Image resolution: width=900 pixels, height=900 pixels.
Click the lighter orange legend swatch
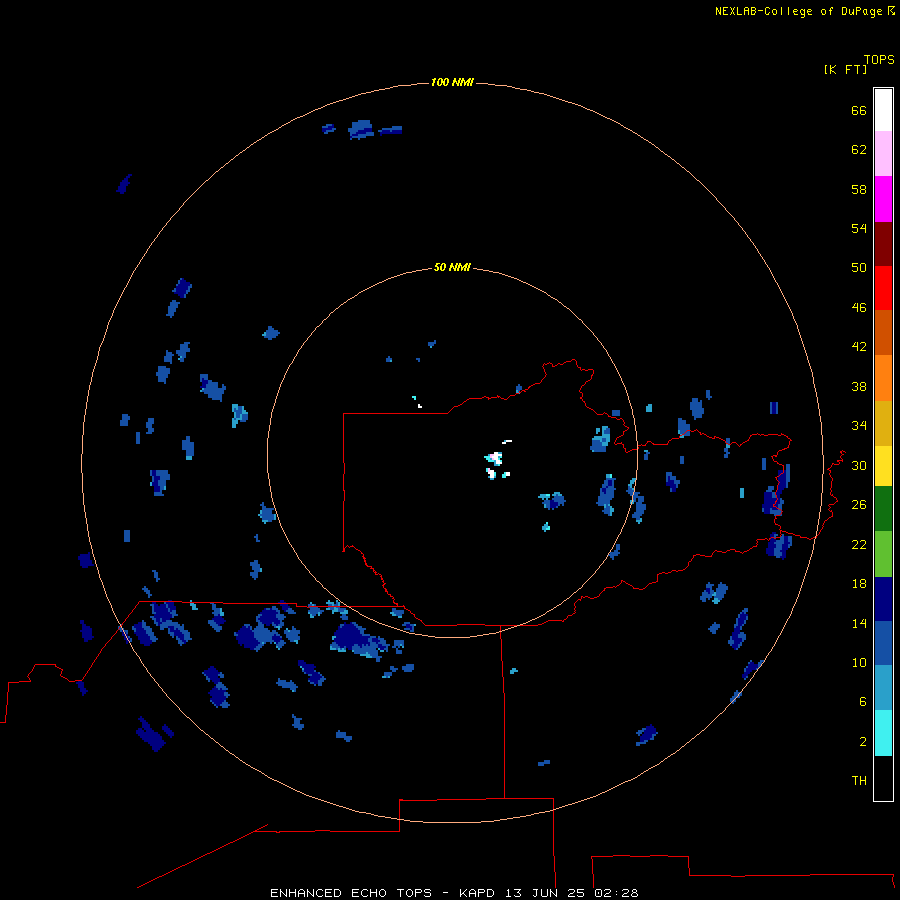[883, 378]
